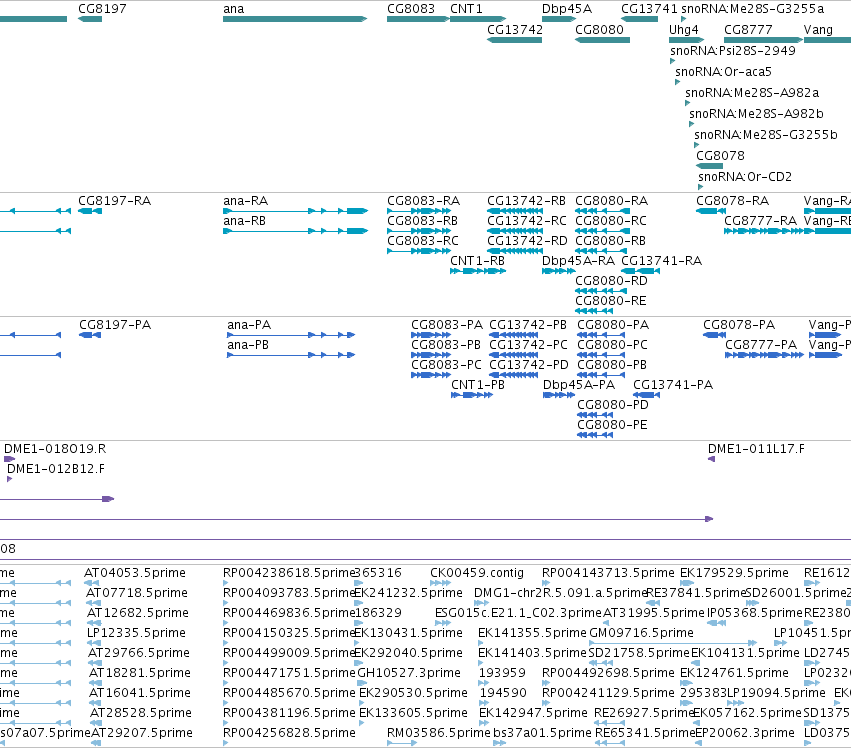Click the ana-PB protein glyph line
The image size is (851, 748).
(291, 355)
